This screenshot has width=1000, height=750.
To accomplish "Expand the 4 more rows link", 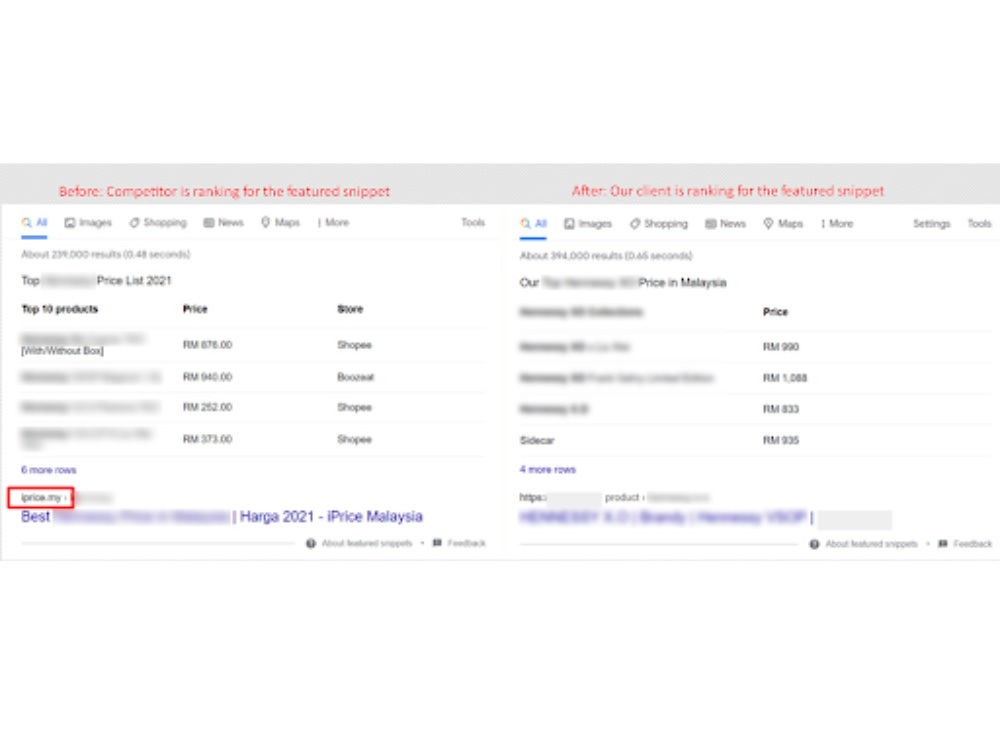I will point(547,469).
